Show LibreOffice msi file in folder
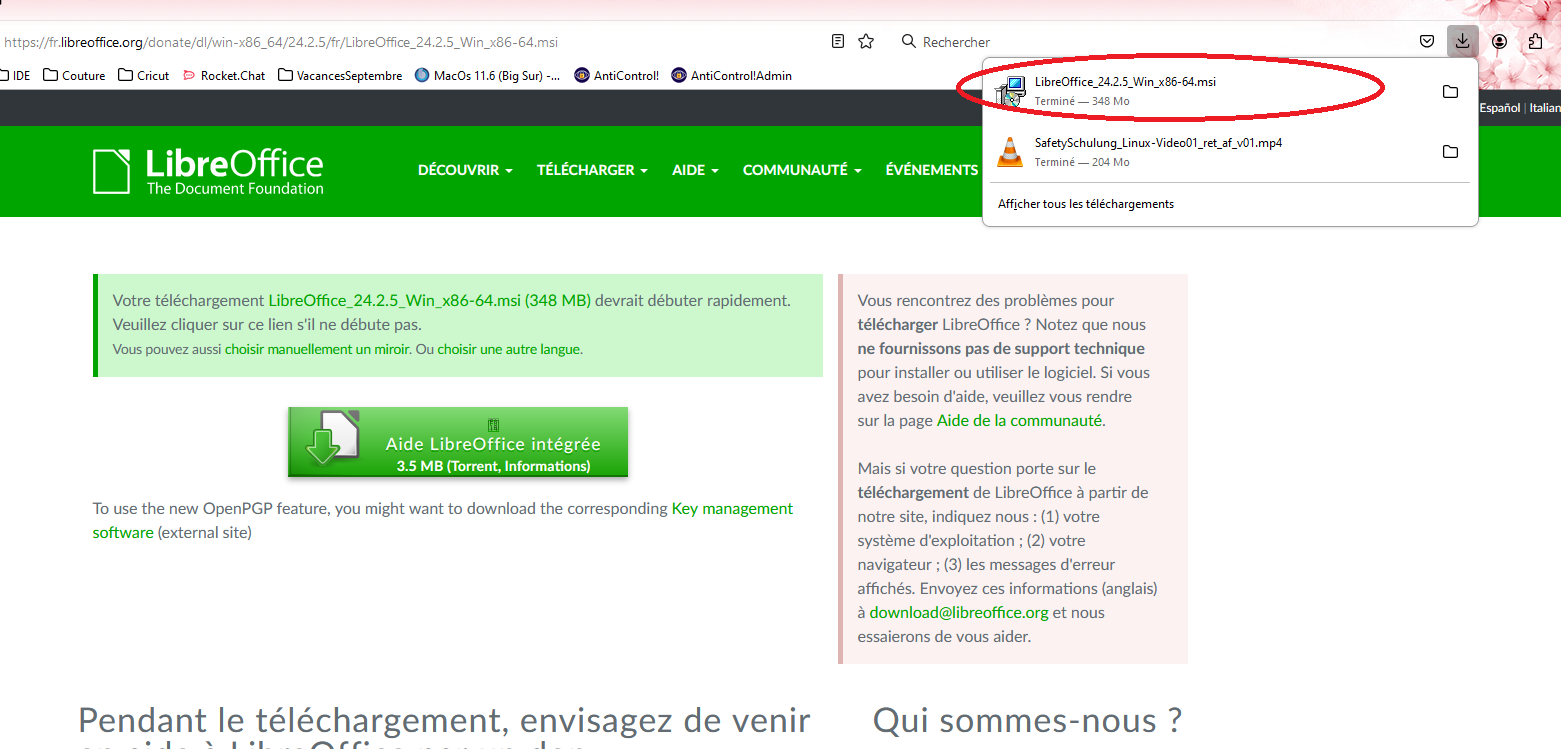 tap(1450, 92)
